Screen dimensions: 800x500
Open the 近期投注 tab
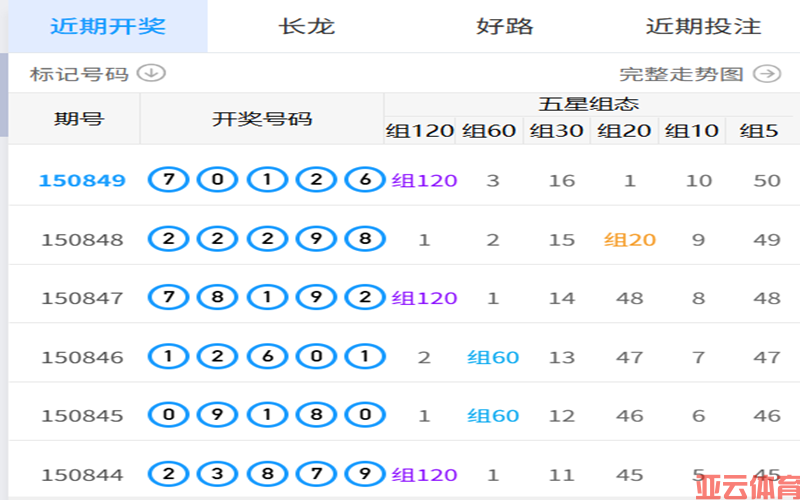[x=703, y=26]
